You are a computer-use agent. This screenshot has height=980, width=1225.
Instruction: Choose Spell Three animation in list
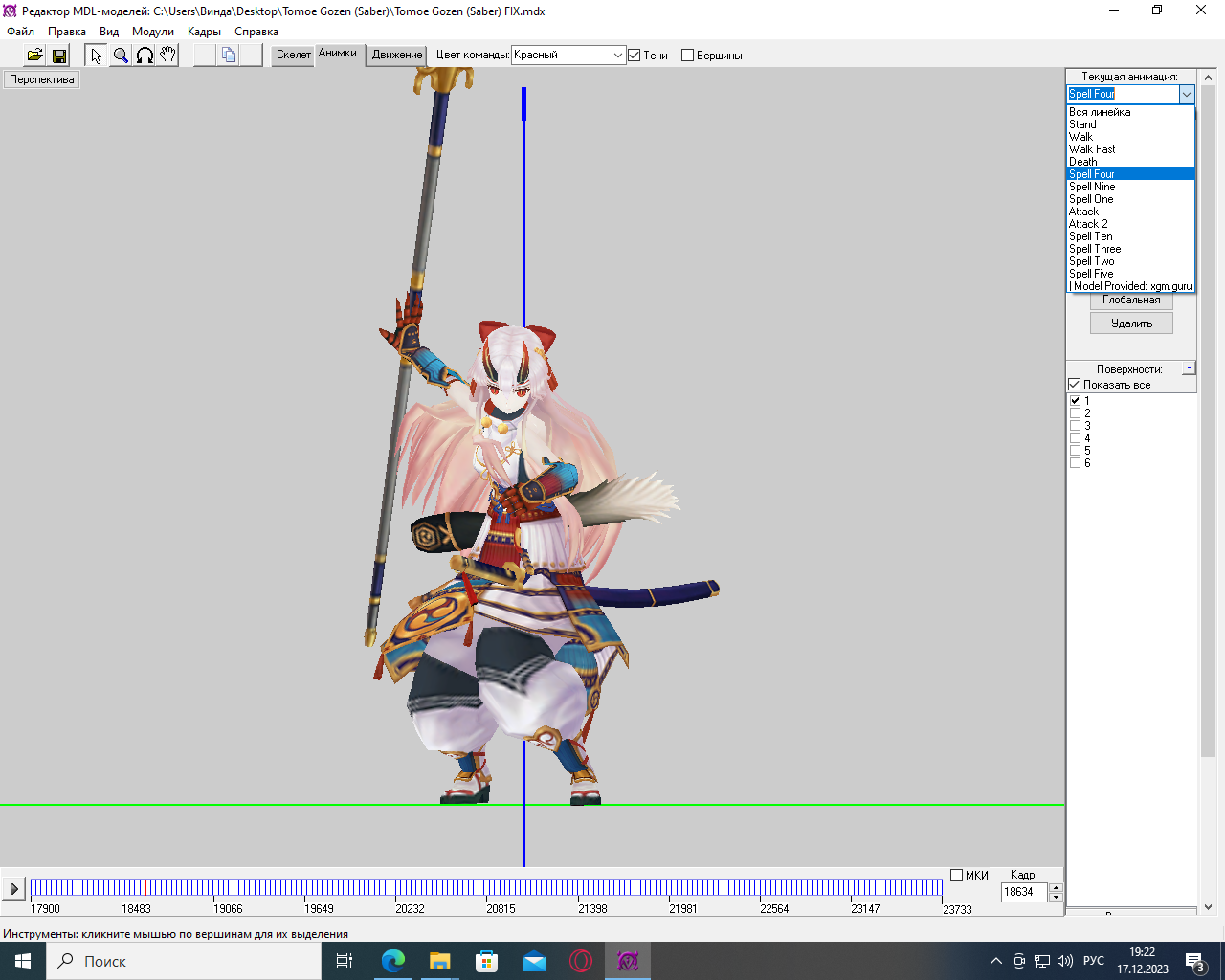(1131, 249)
